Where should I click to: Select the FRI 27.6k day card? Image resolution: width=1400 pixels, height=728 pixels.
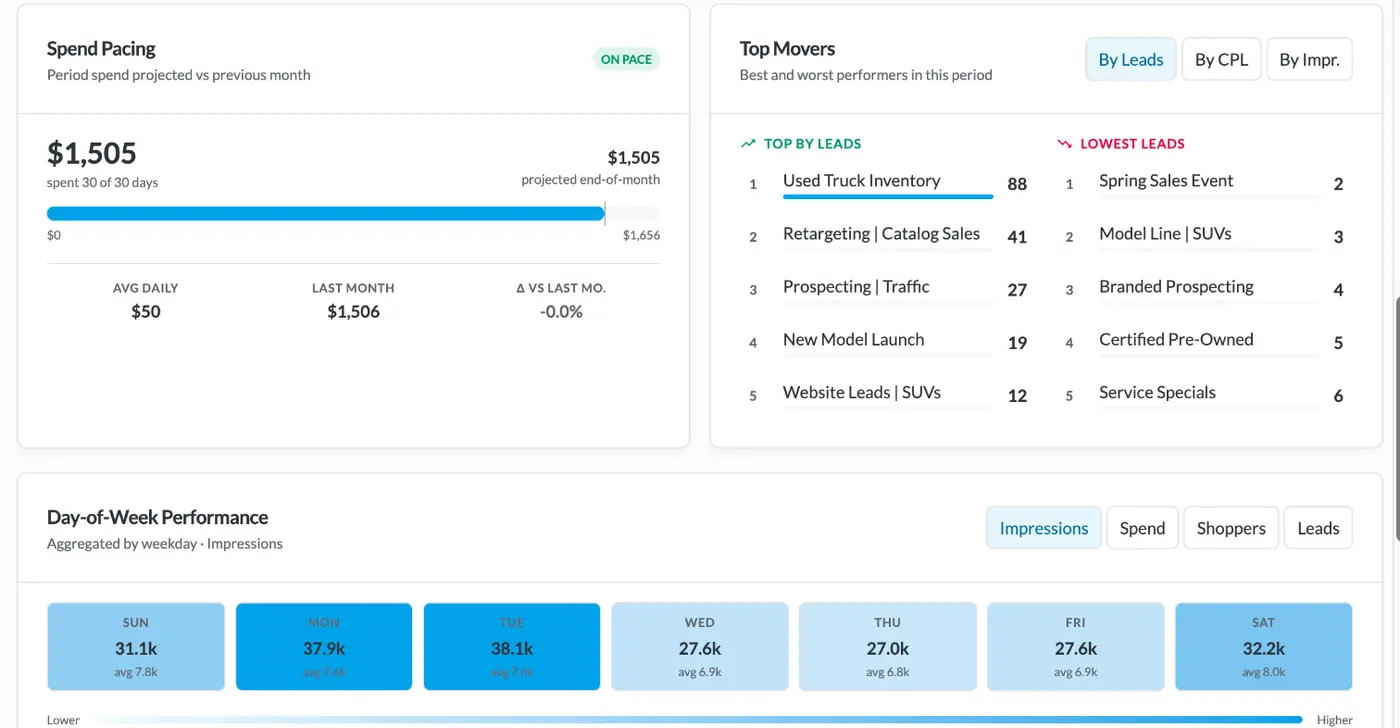pyautogui.click(x=1076, y=646)
